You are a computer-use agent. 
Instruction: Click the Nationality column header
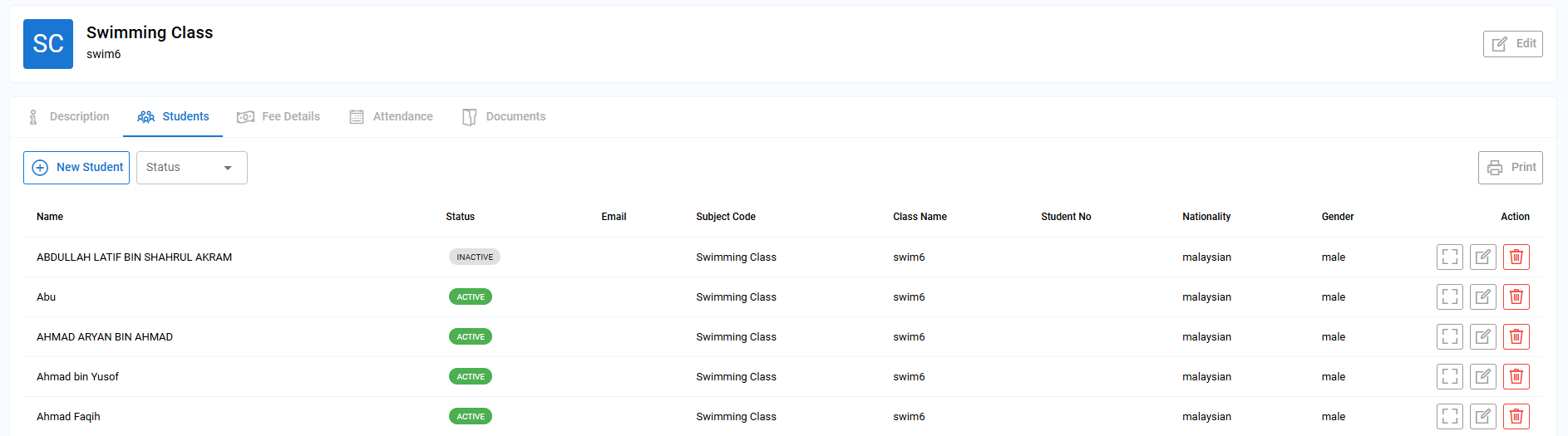[1206, 217]
